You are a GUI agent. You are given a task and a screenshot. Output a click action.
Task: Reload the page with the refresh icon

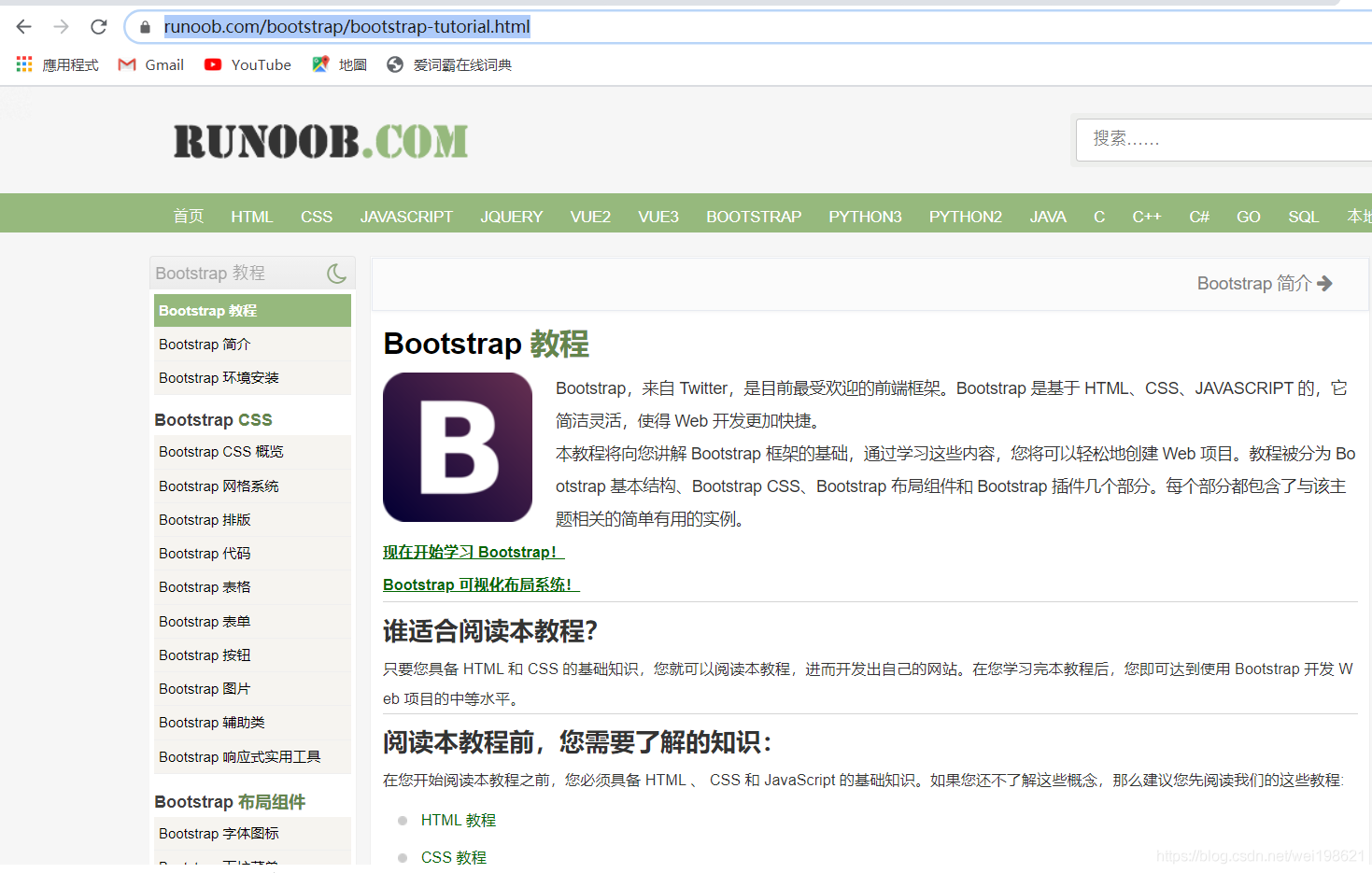99,27
